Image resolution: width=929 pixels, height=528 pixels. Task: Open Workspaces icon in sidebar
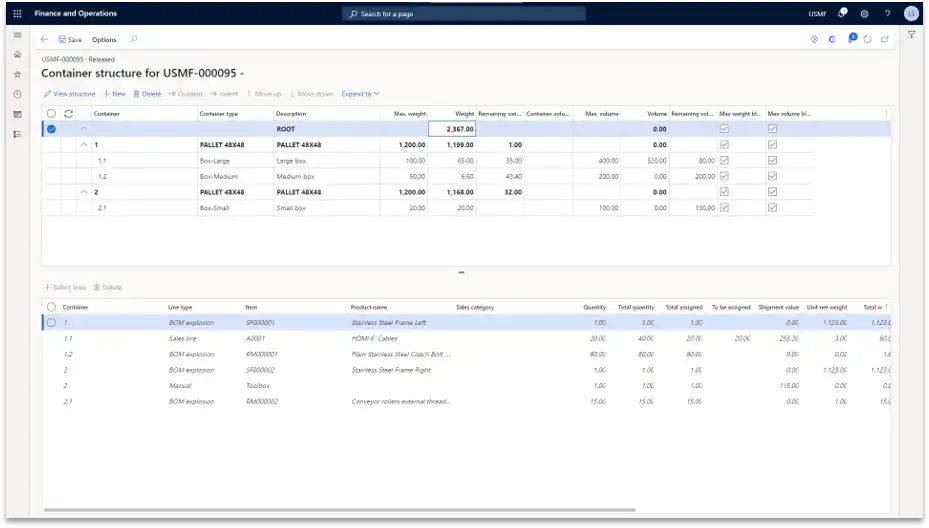(x=17, y=114)
